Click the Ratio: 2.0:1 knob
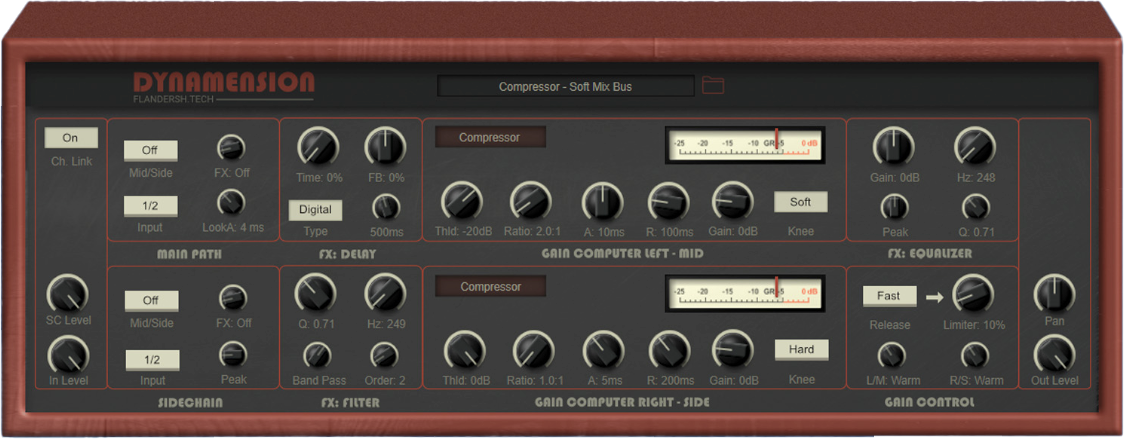Viewport: 1124px width, 439px height. (x=530, y=201)
